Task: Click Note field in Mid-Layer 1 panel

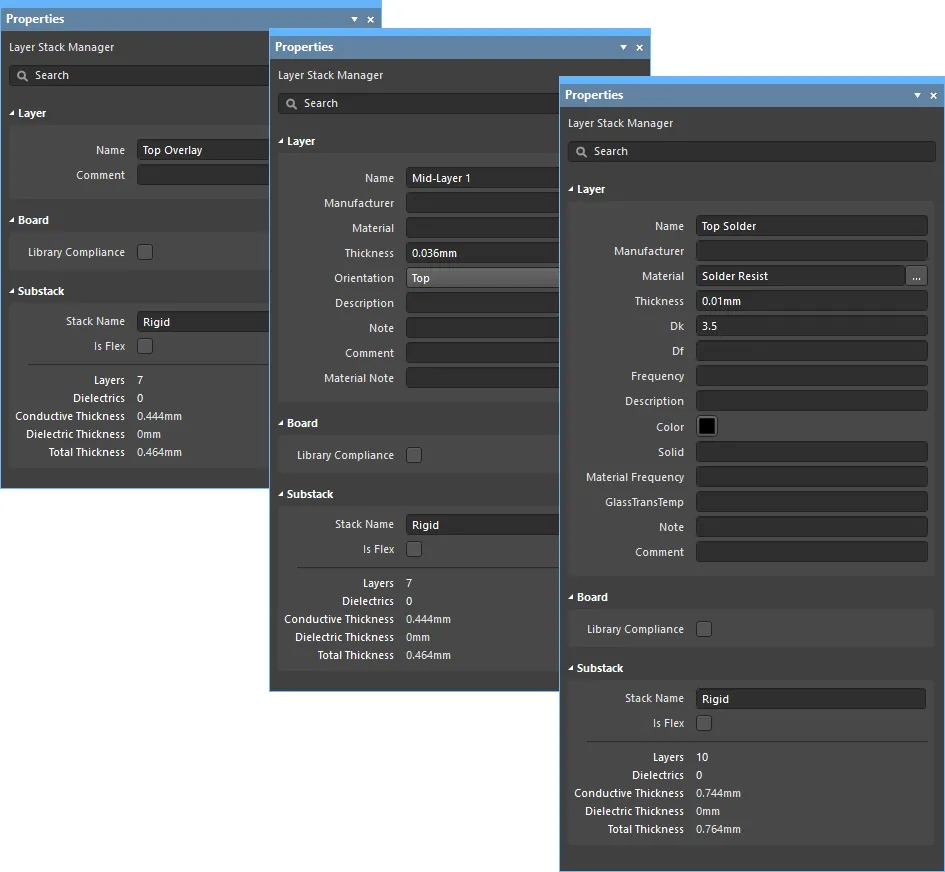Action: click(x=483, y=328)
